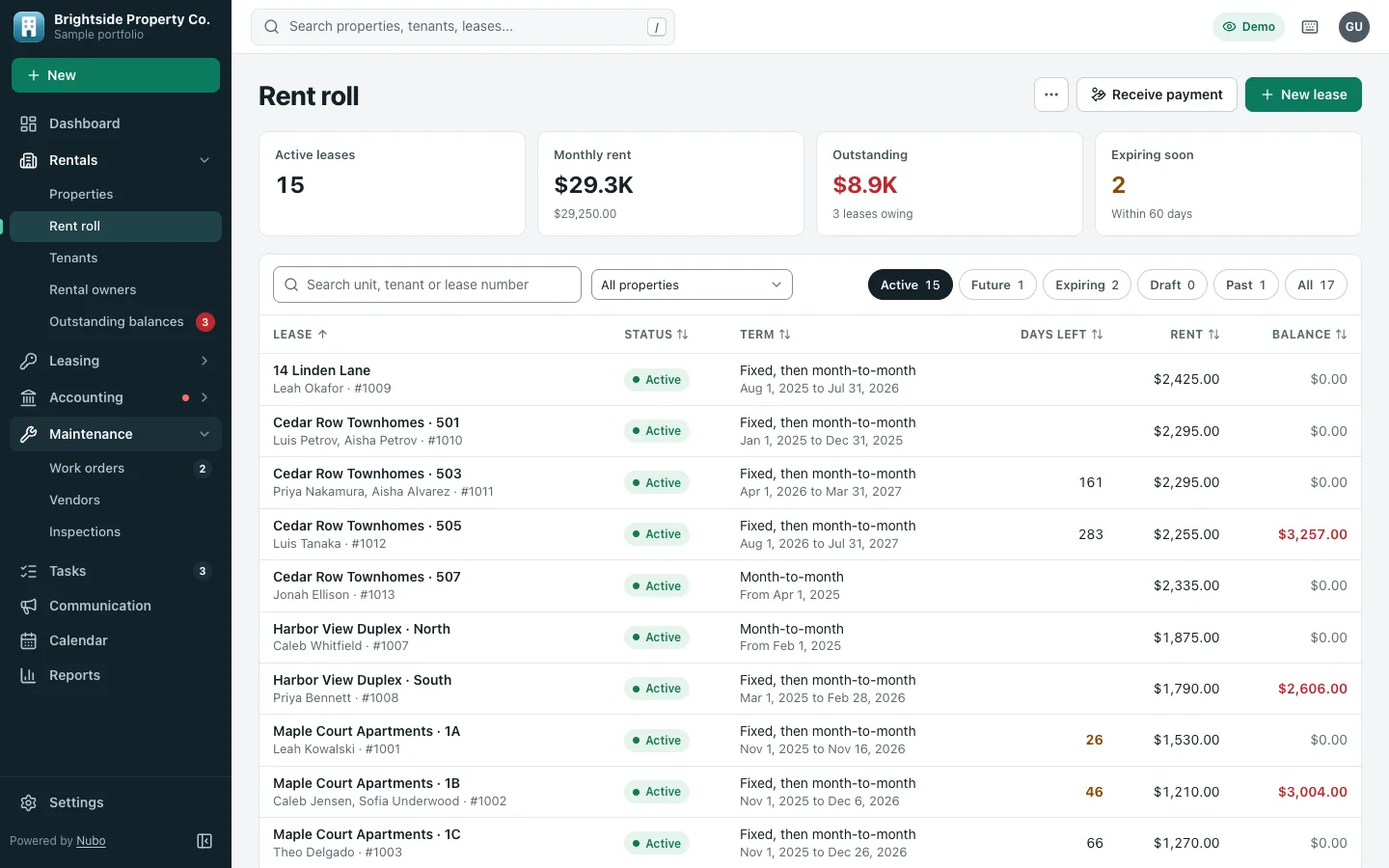Sort table by Rent column
This screenshot has width=1389, height=868.
point(1195,335)
